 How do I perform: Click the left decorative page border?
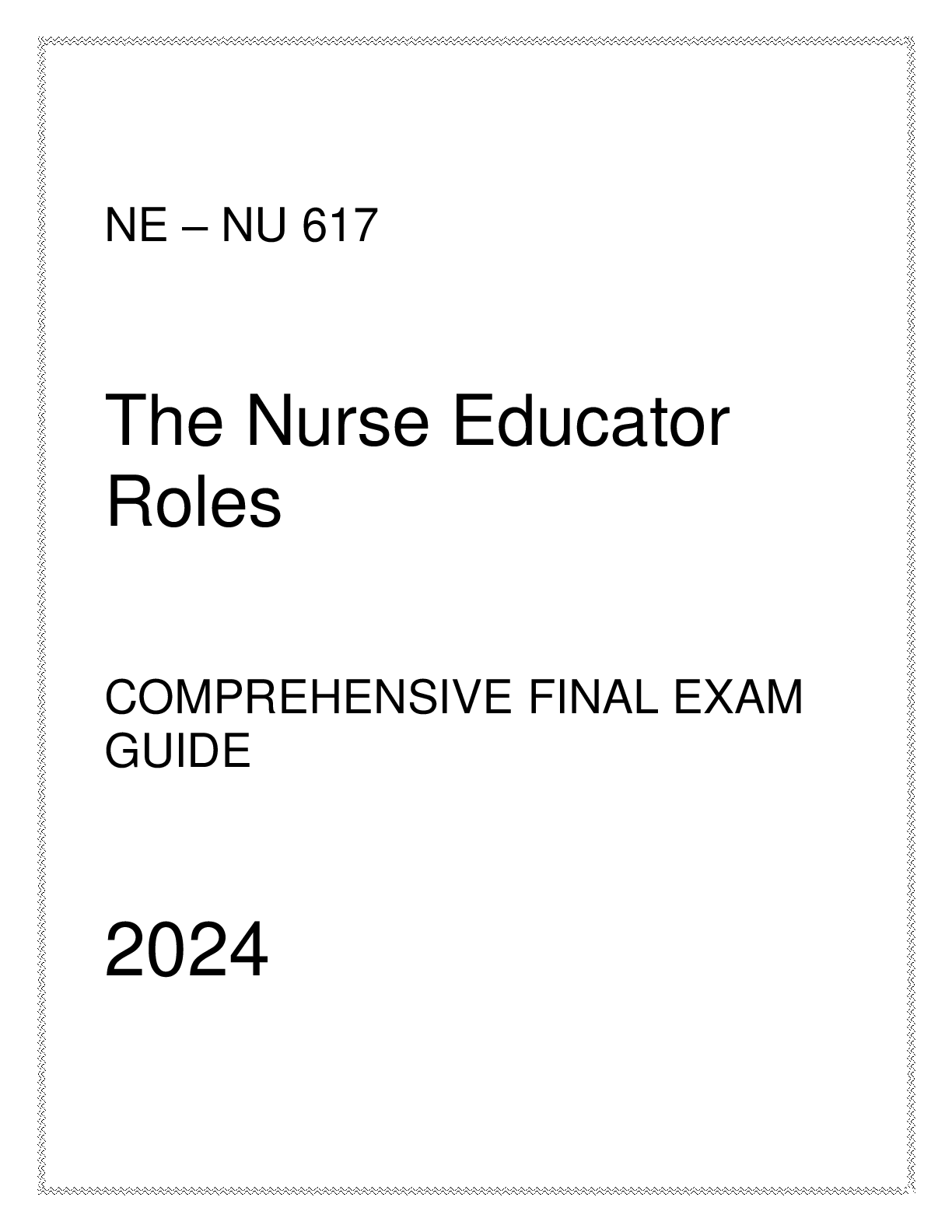[40, 616]
